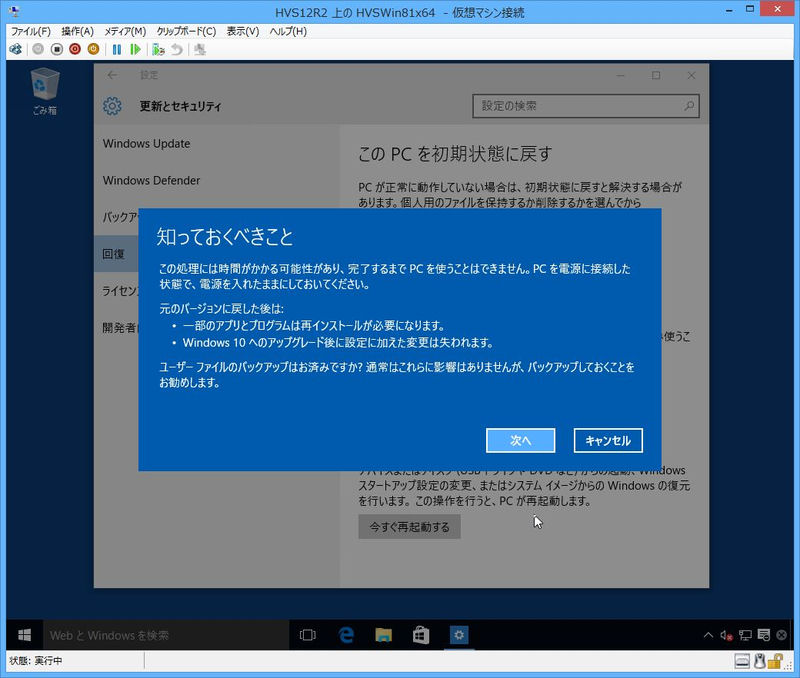Send Ctrl+Alt+Del using the first toolbar icon
The width and height of the screenshot is (800, 678).
[16, 49]
